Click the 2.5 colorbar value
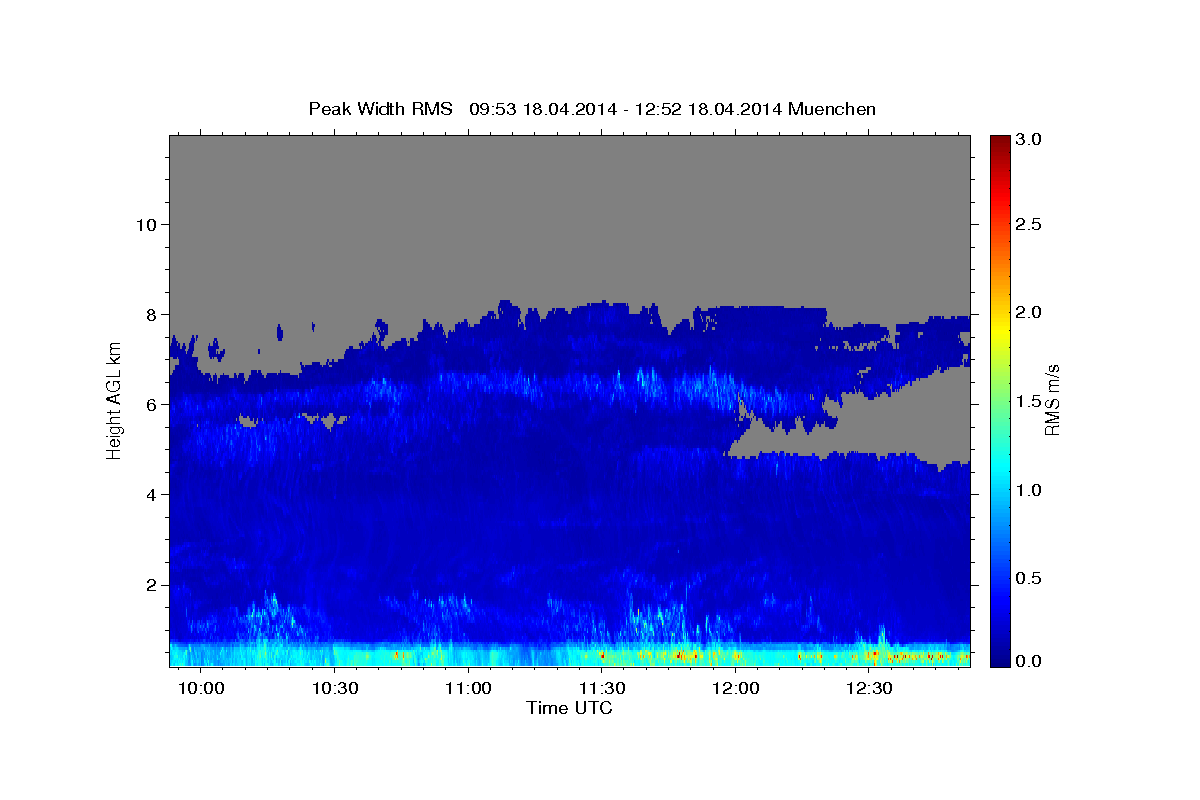Screen dimensions: 1200x800 point(1029,224)
